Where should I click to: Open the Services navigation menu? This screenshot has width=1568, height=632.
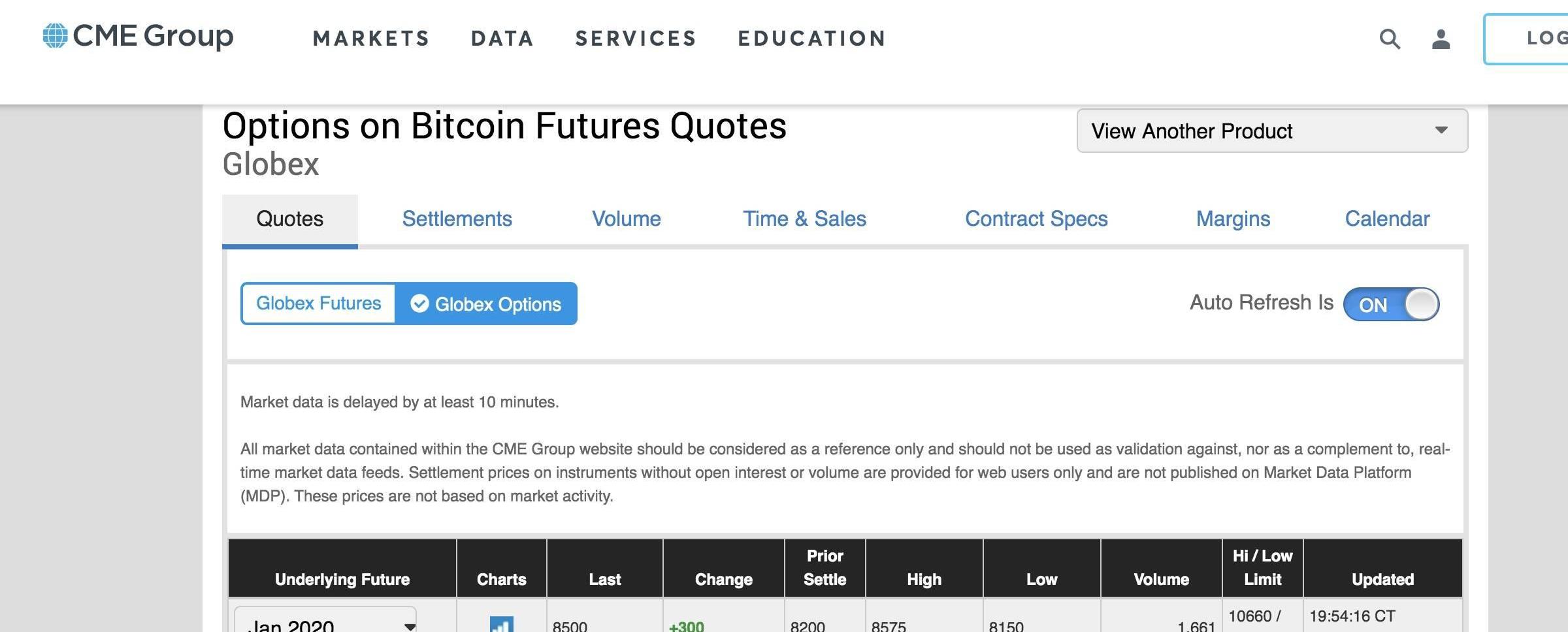636,39
